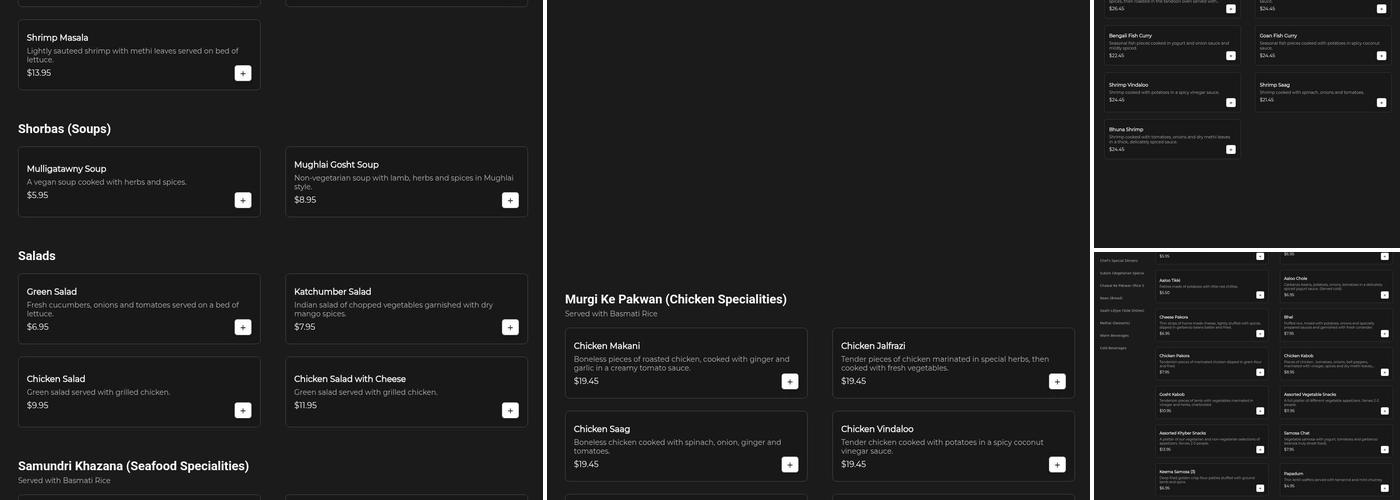The image size is (1400, 500).
Task: Add Bhuna Shrimp to the order
Action: (1231, 150)
